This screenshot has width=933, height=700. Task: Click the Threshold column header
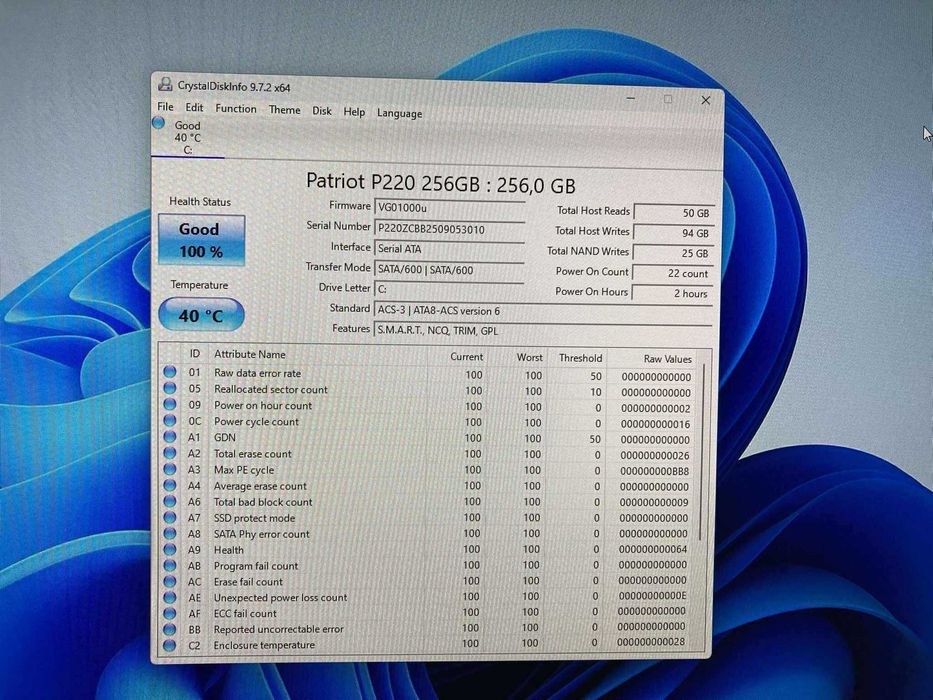580,358
